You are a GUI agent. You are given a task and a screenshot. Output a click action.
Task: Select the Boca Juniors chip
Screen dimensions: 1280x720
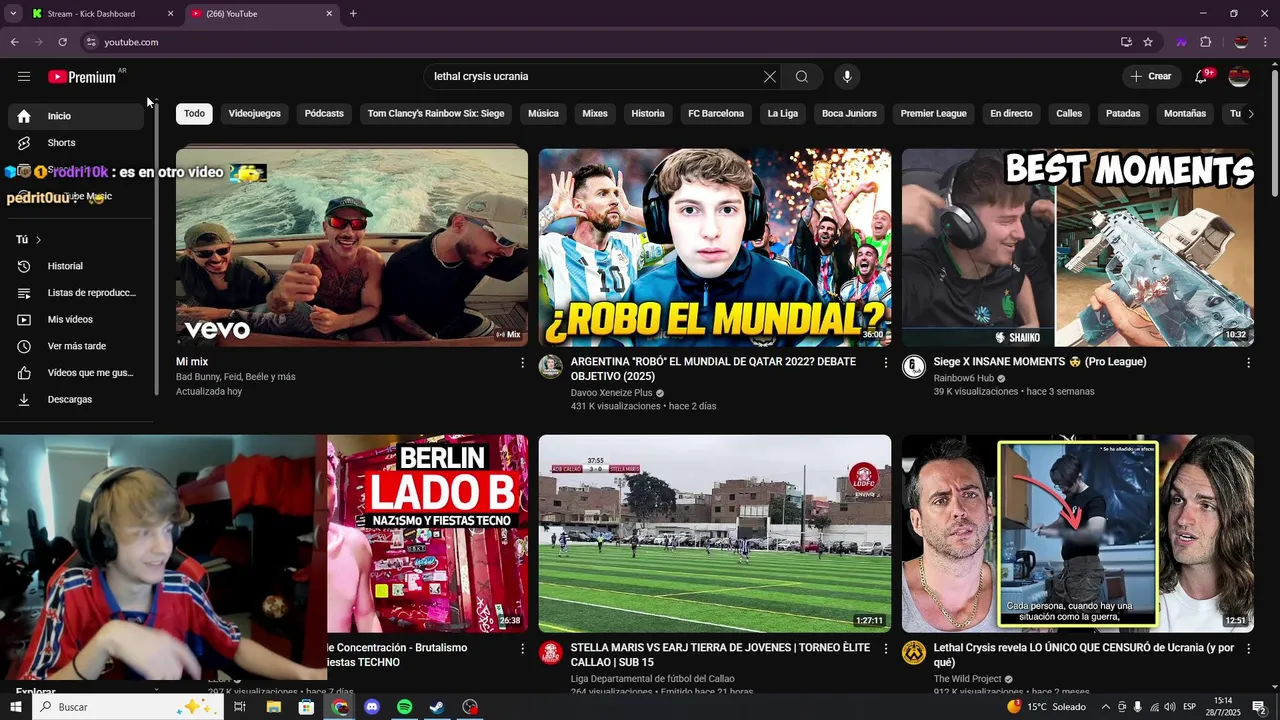pyautogui.click(x=849, y=114)
